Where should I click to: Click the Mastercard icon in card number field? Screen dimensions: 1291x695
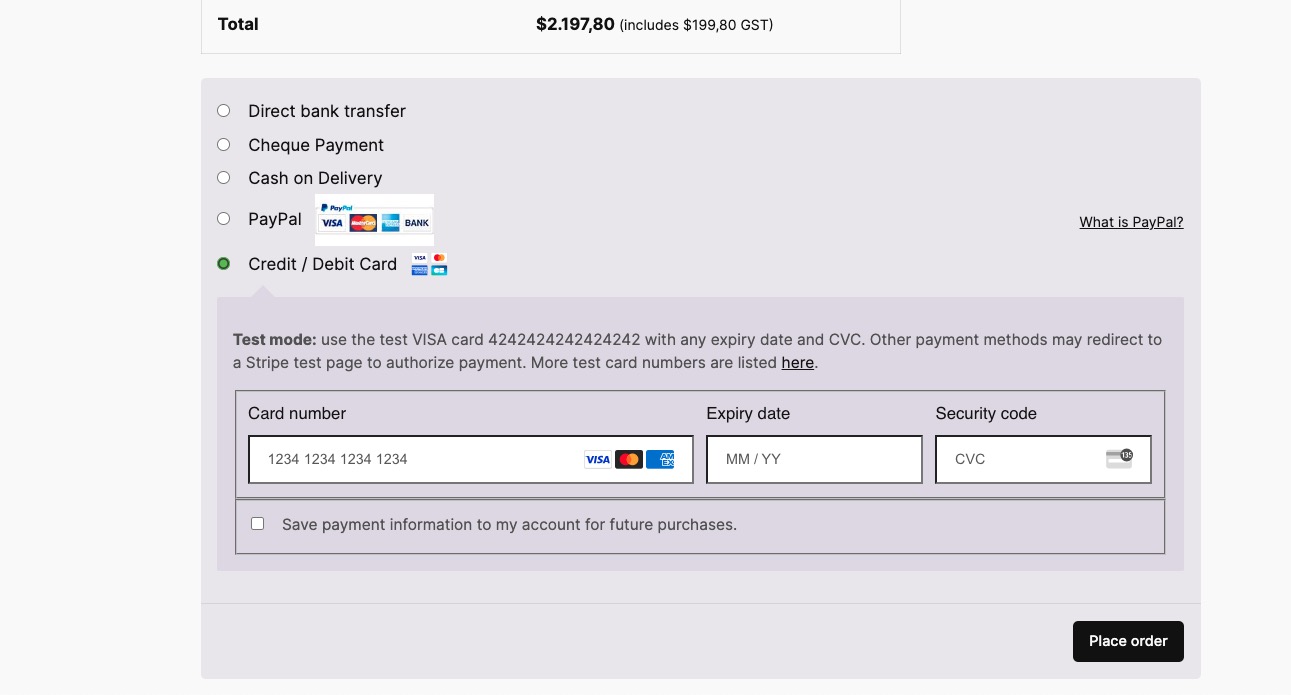pos(629,460)
